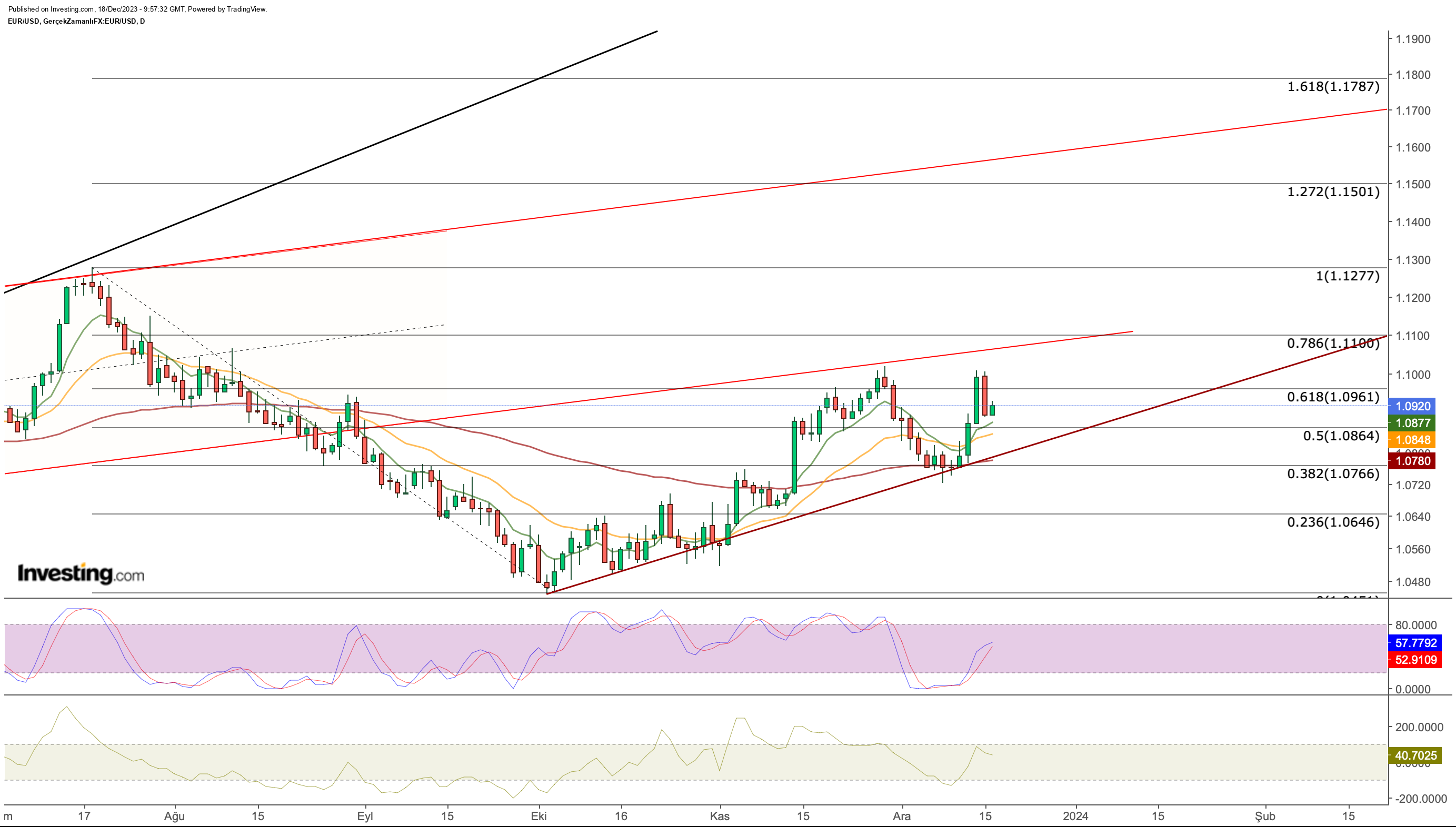Click the 1.0480 price axis label
Viewport: 1456px width, 827px height.
click(x=1413, y=582)
